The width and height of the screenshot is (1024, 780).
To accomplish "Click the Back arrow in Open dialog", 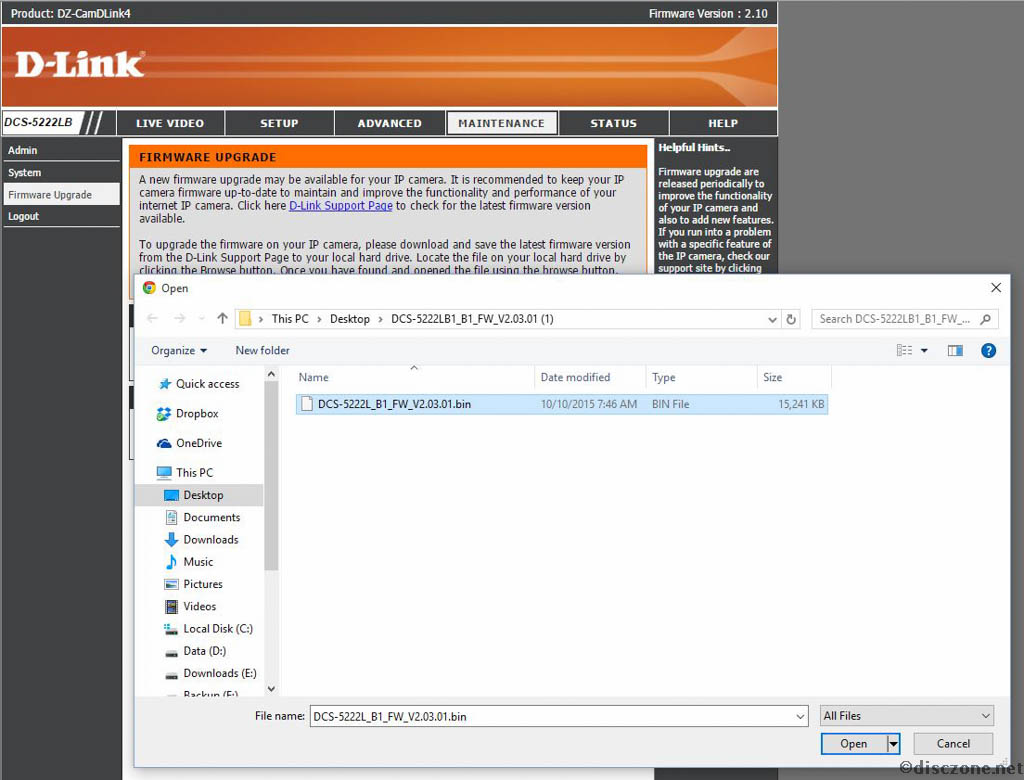I will 152,319.
